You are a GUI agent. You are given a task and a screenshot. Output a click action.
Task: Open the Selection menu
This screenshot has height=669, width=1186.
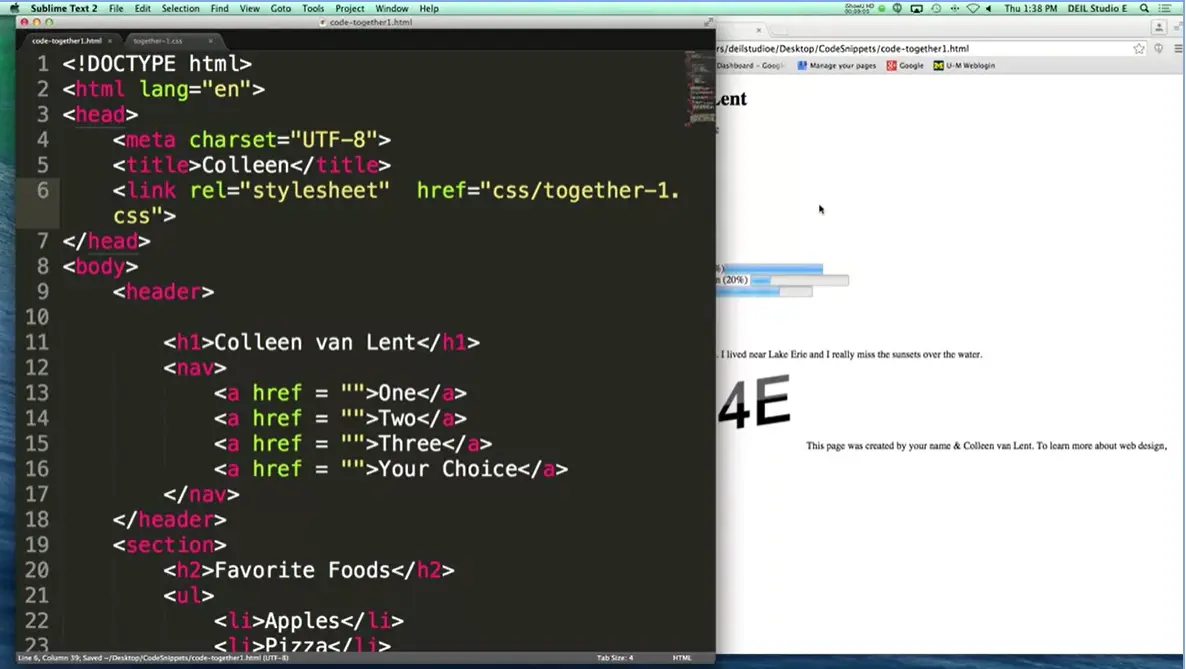[180, 8]
